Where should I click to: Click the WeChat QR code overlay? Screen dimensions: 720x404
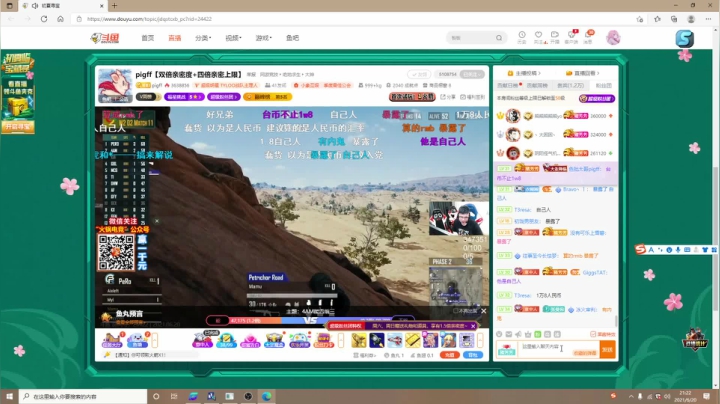[x=116, y=252]
